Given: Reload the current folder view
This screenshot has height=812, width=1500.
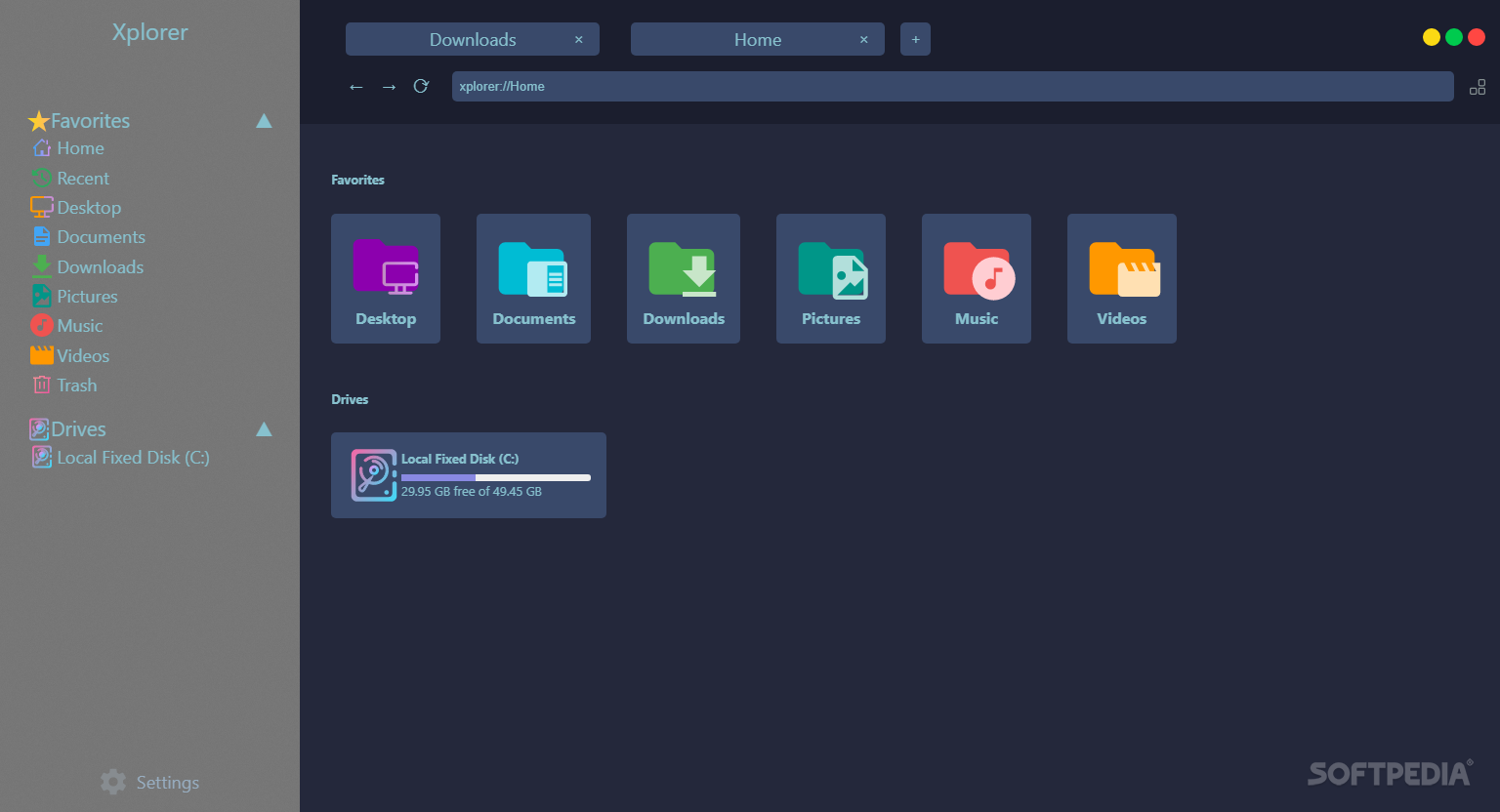Looking at the screenshot, I should coord(421,86).
